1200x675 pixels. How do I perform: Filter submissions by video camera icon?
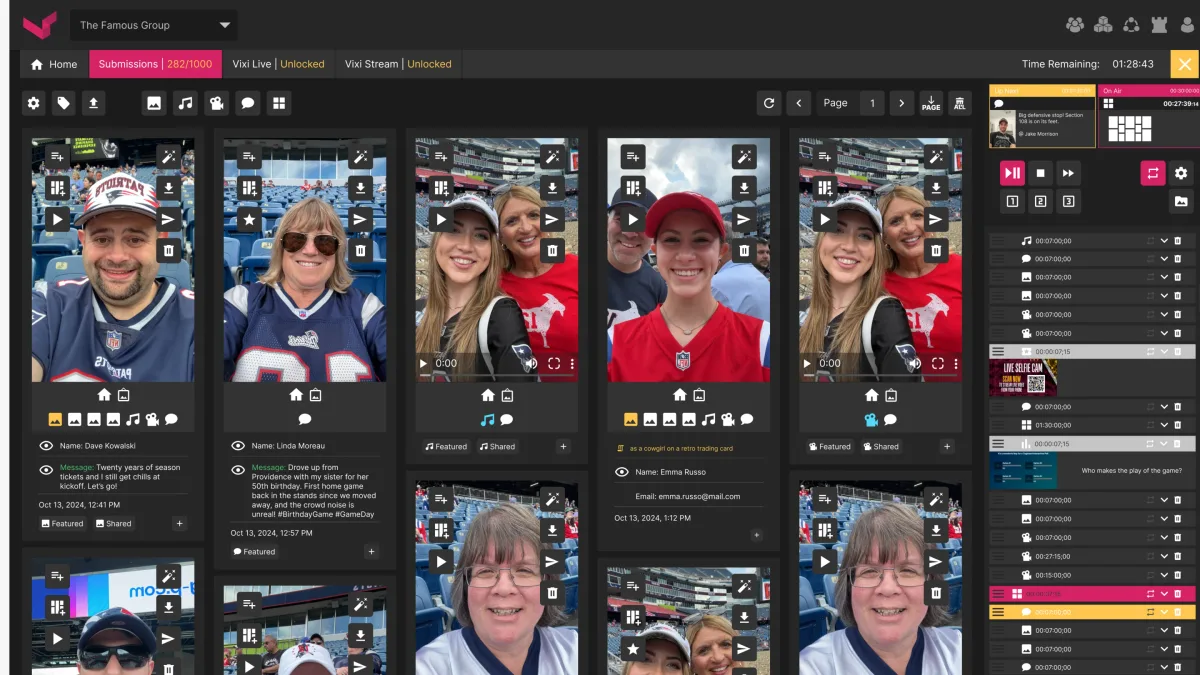[216, 102]
